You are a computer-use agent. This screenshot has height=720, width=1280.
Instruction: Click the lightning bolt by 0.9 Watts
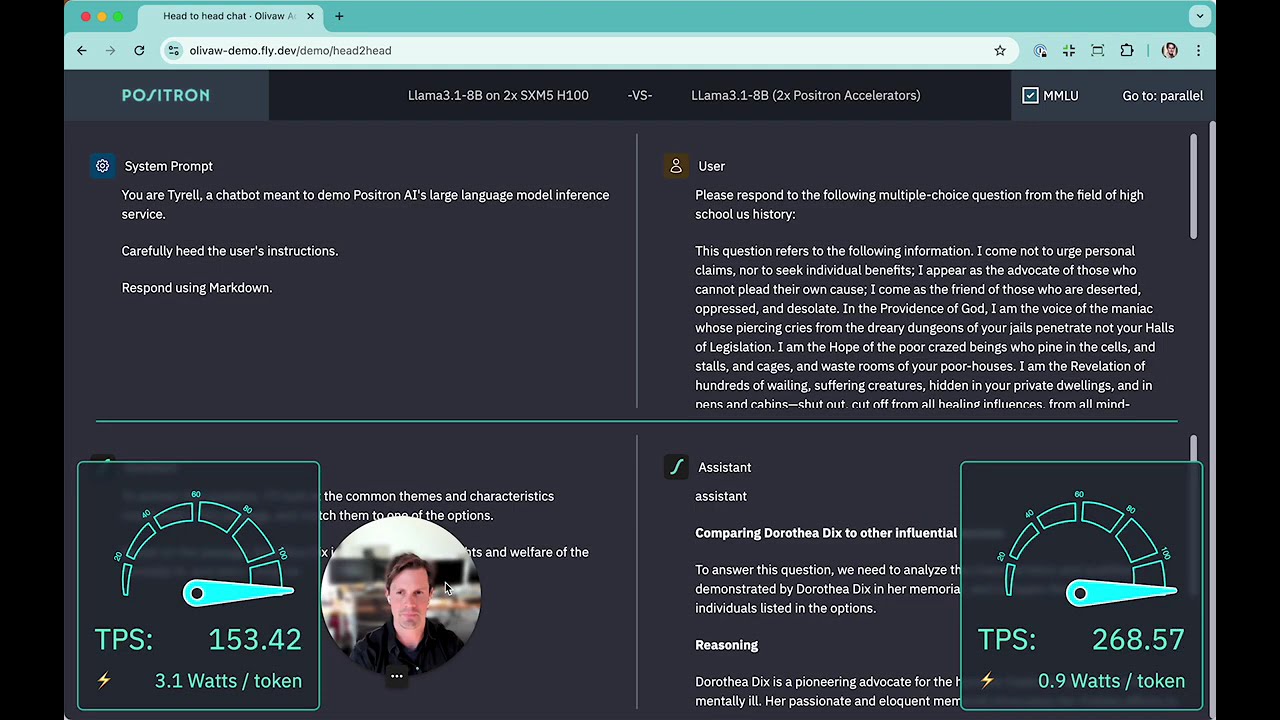click(x=987, y=681)
